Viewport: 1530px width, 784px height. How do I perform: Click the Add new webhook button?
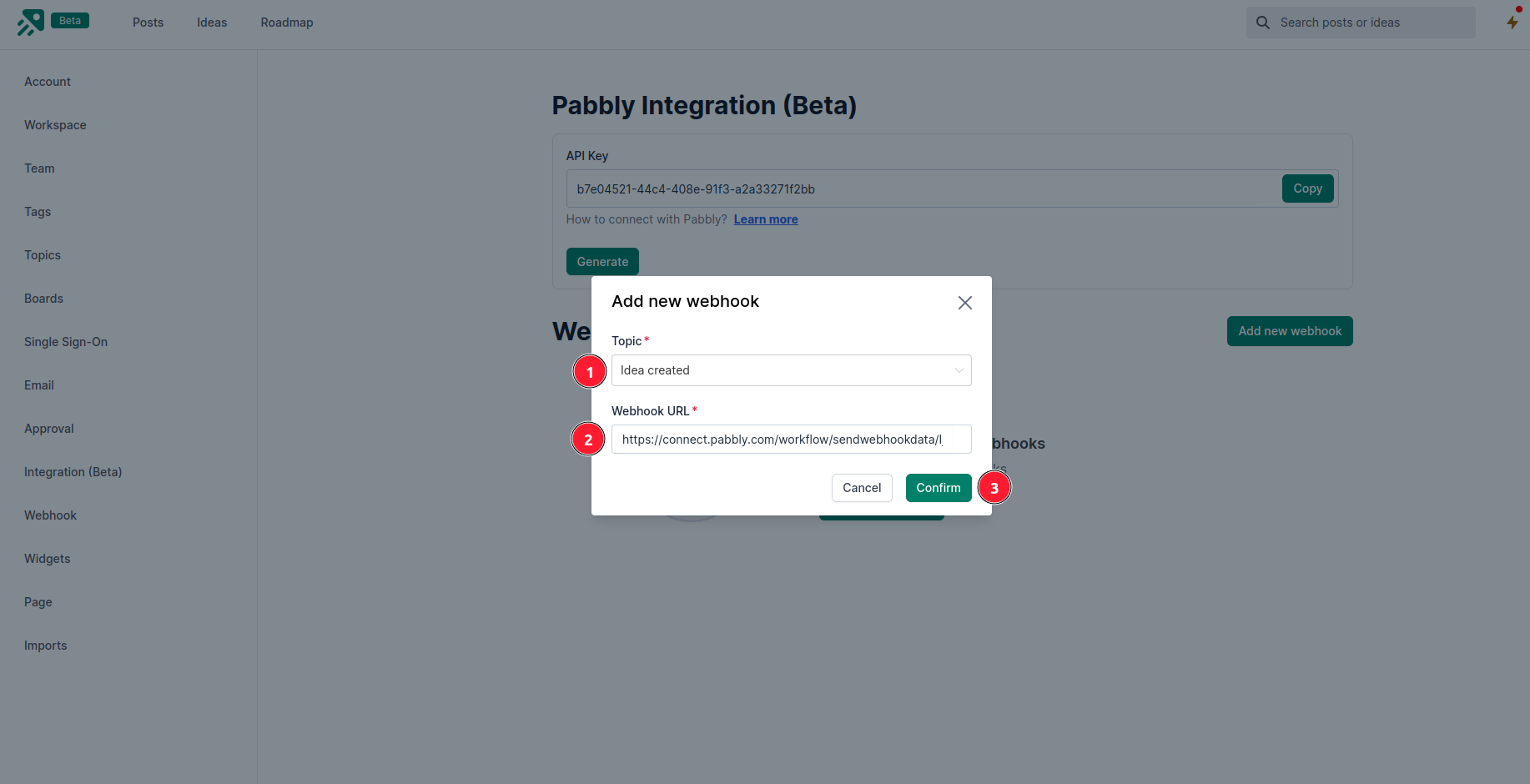1290,331
